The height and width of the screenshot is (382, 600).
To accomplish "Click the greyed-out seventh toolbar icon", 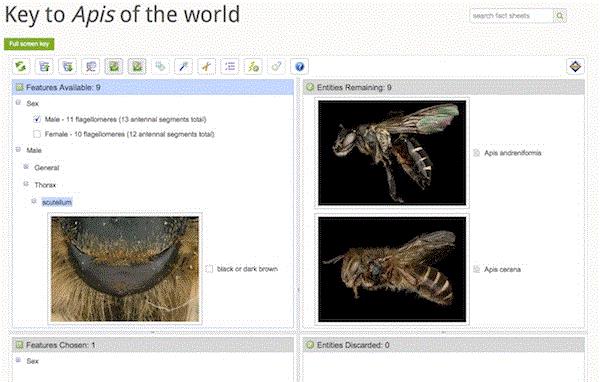I will click(x=160, y=67).
